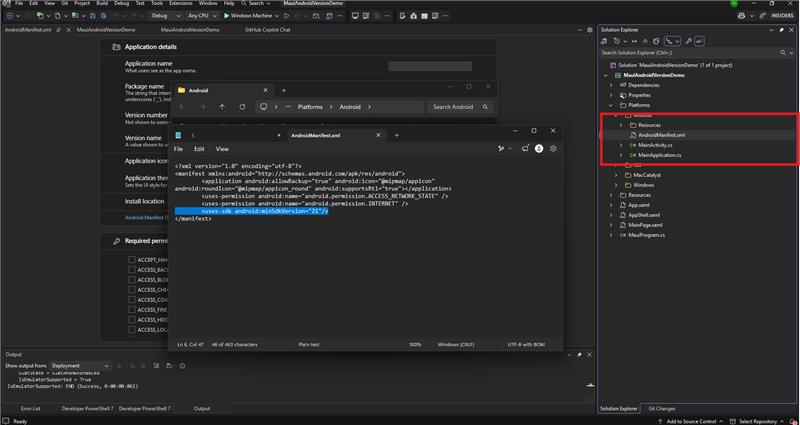Open the Extensions menu in Visual Studio
This screenshot has width=800, height=425.
(x=181, y=3)
